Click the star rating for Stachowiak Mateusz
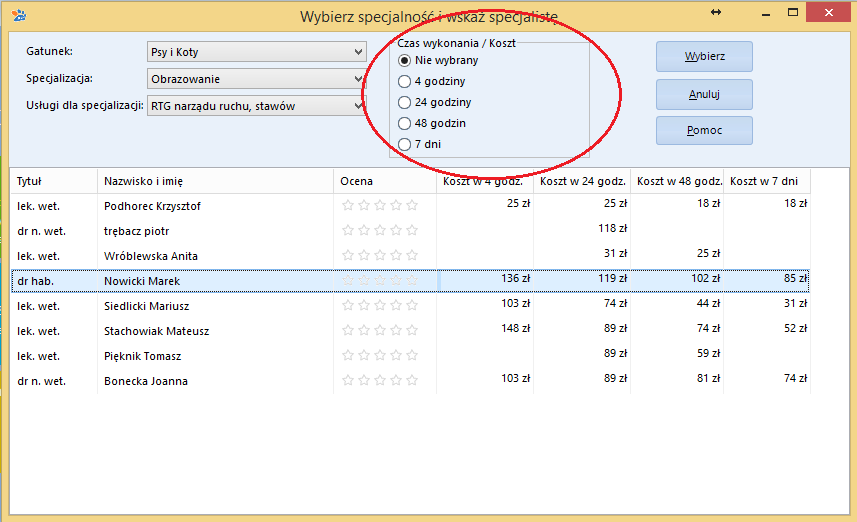The width and height of the screenshot is (857, 522). point(380,330)
